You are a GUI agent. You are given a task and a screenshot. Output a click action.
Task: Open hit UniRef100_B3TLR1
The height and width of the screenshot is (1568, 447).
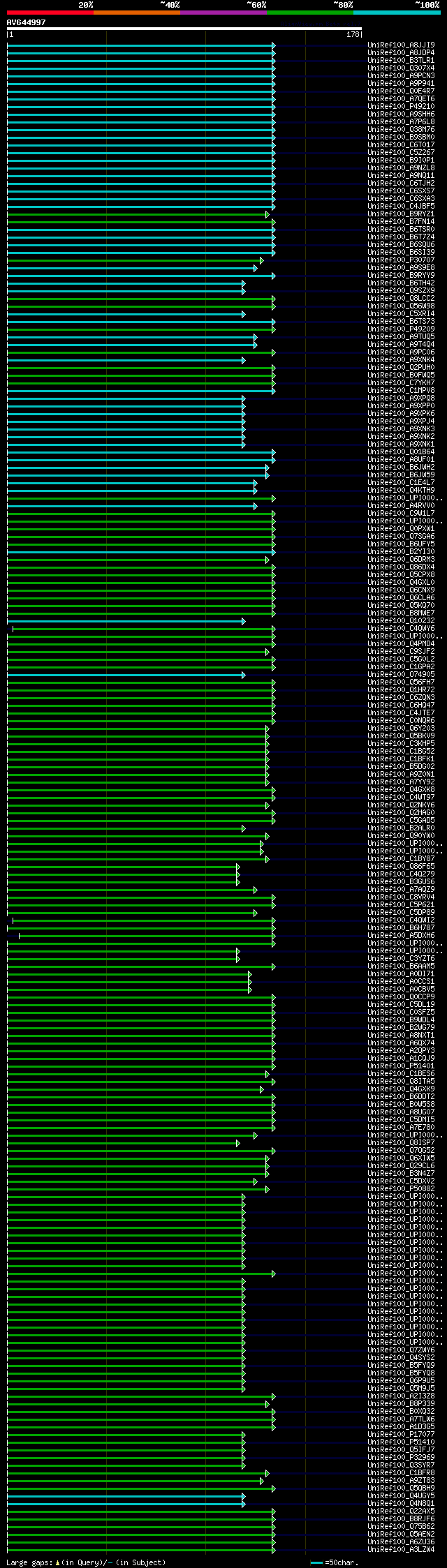pyautogui.click(x=401, y=61)
